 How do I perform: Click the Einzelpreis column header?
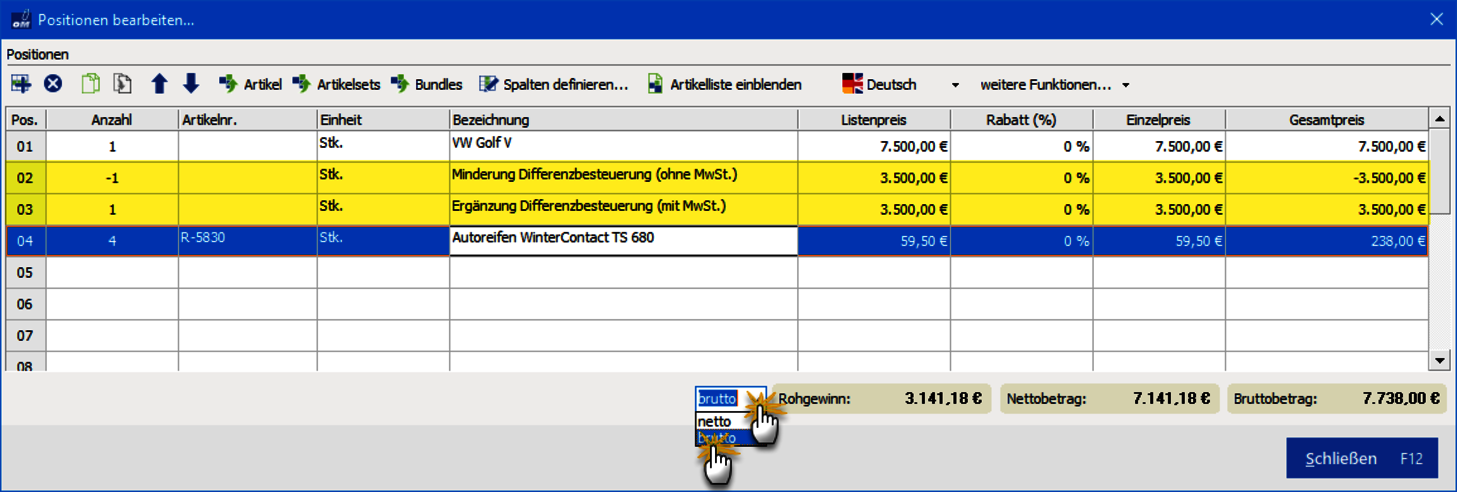(1159, 120)
